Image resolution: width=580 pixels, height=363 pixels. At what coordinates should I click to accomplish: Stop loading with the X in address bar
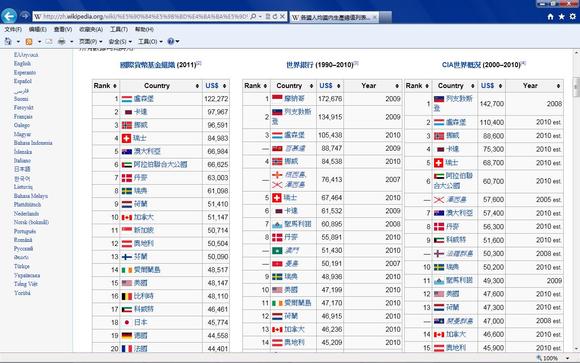click(x=282, y=17)
